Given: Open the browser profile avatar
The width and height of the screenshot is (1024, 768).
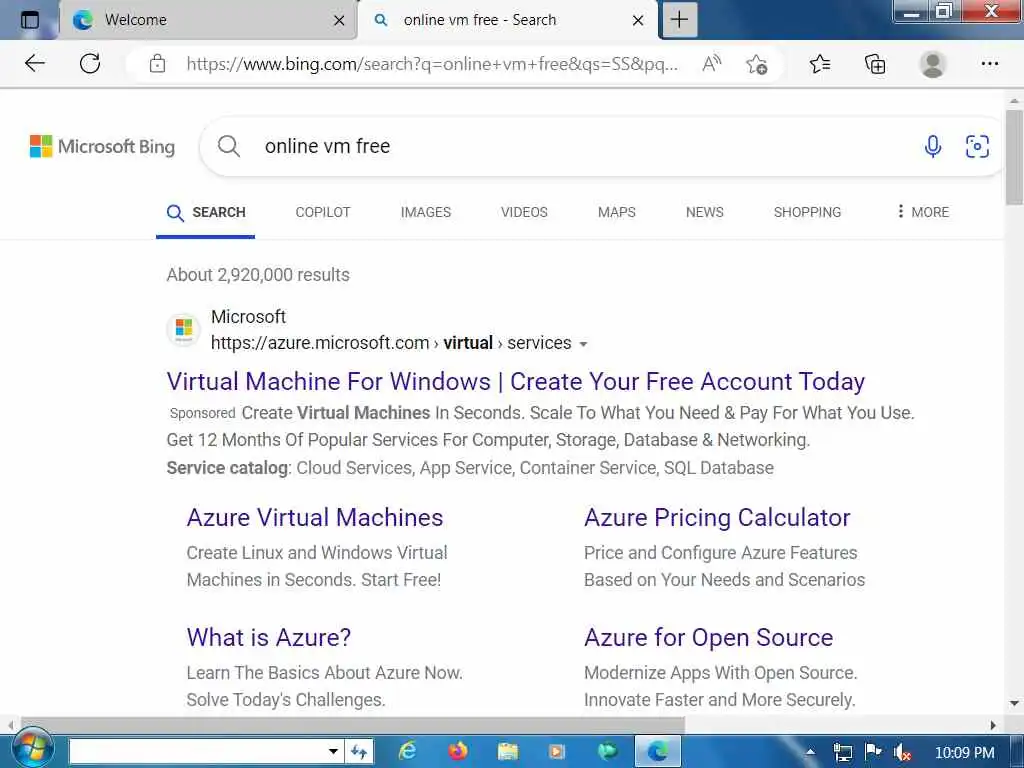Looking at the screenshot, I should tap(932, 64).
